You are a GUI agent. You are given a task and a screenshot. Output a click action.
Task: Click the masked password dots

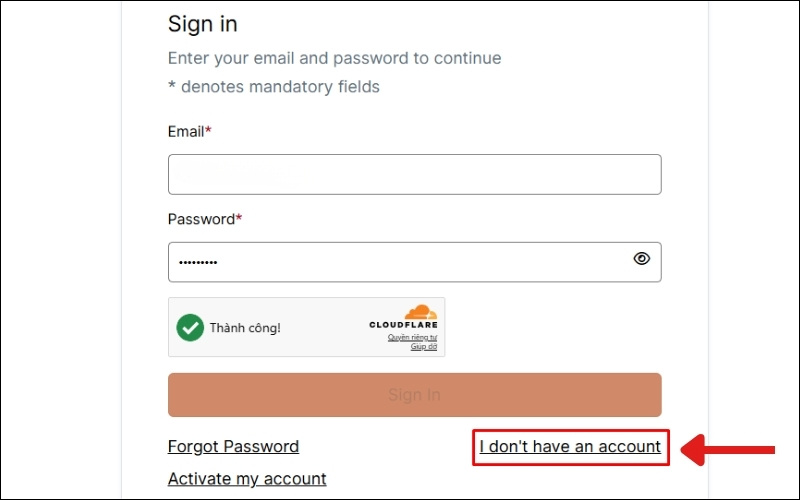(x=198, y=262)
